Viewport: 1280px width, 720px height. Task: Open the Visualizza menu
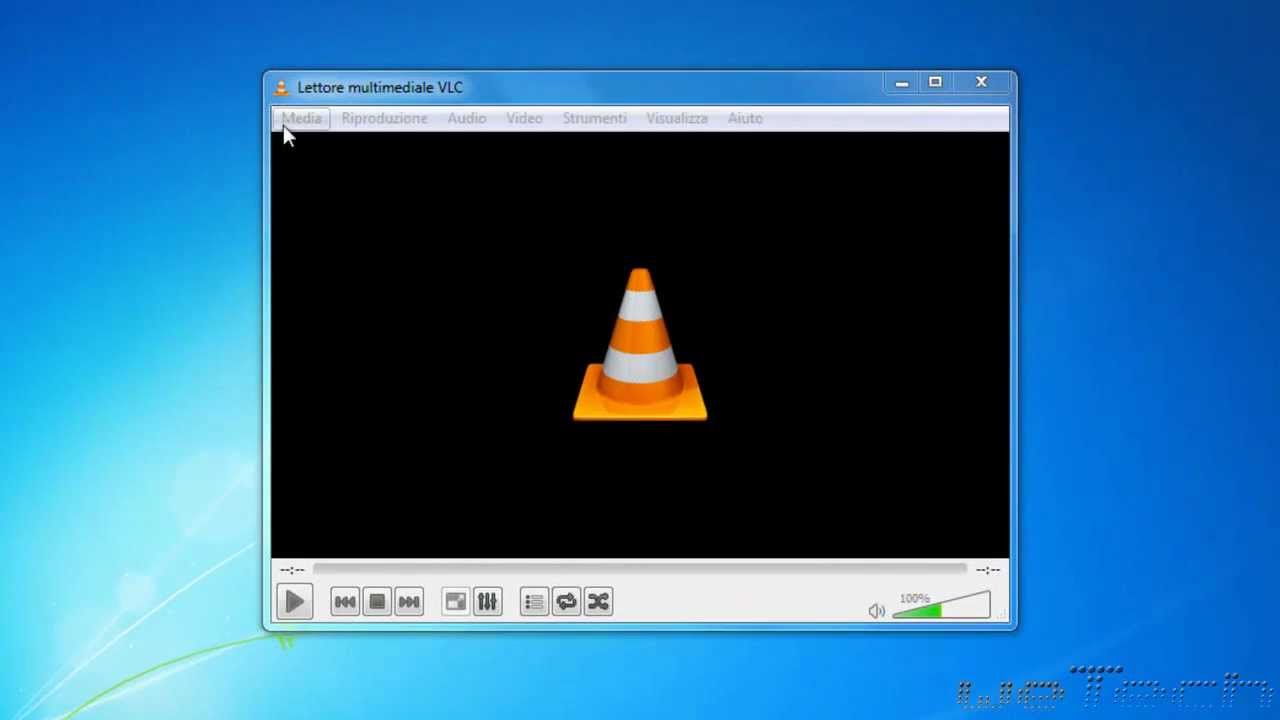coord(677,118)
